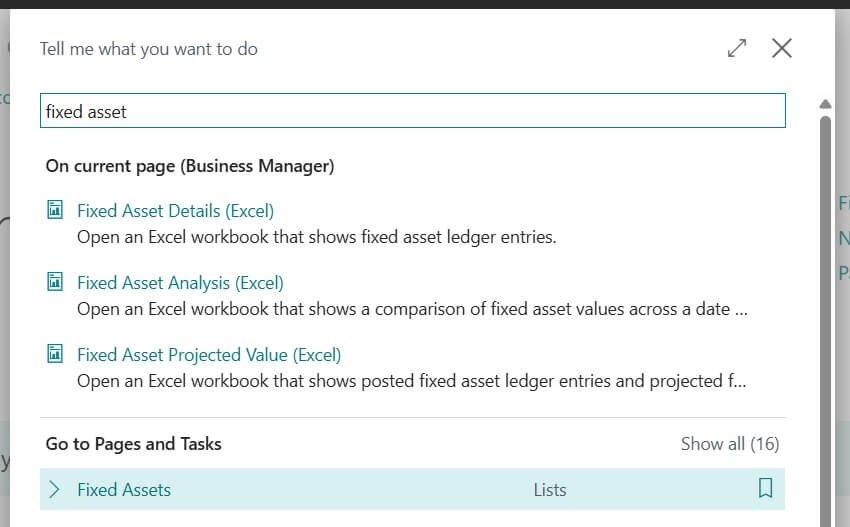Click the vertical scrollbar thumb
Image resolution: width=850 pixels, height=527 pixels.
(x=825, y=300)
